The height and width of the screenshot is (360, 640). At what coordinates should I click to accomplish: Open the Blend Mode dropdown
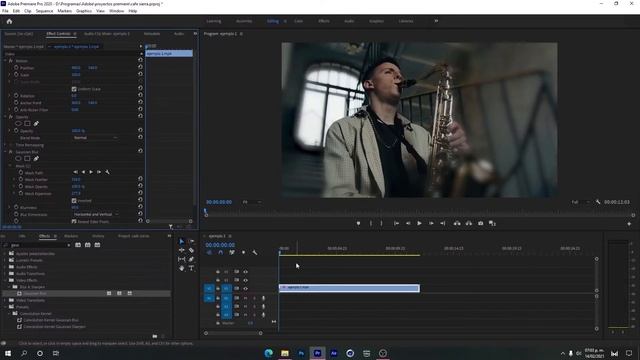point(96,138)
